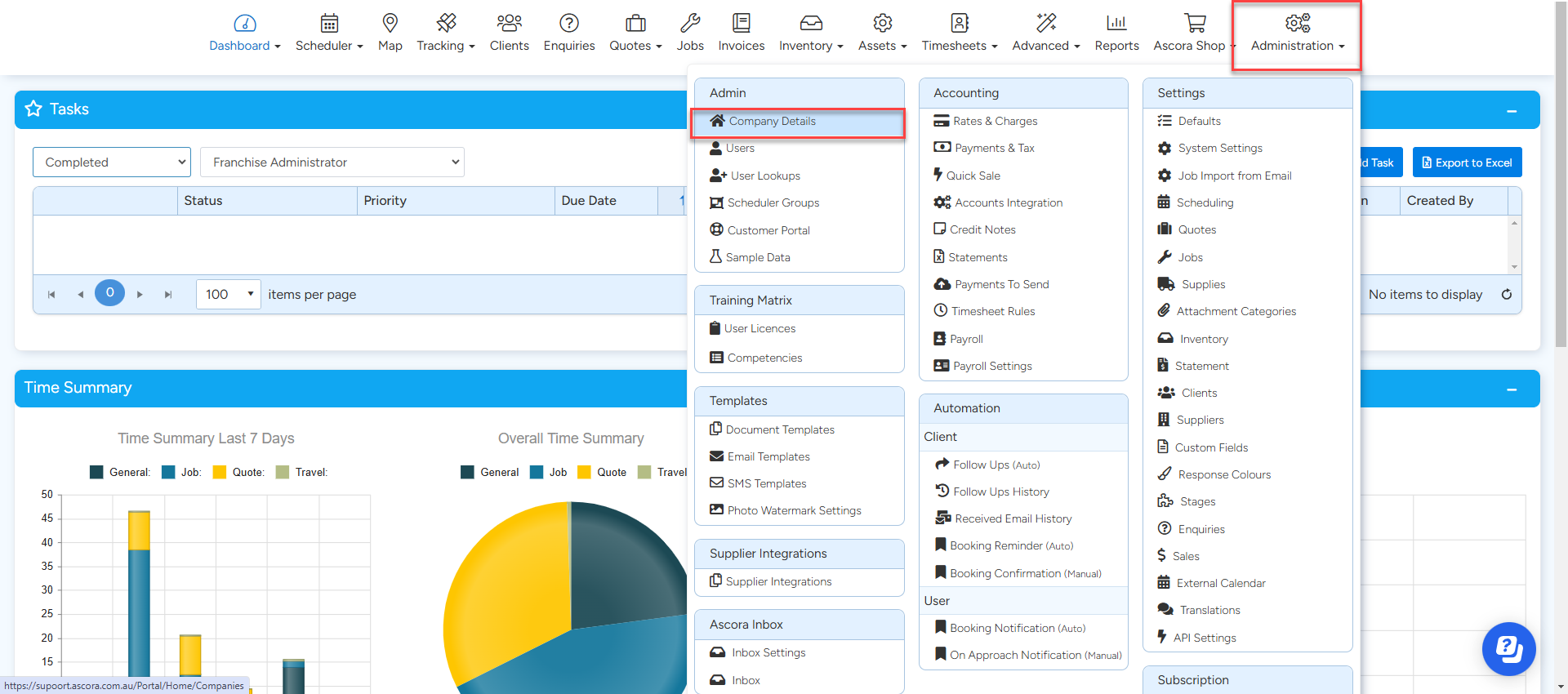1568x694 pixels.
Task: Toggle the Quote legend yellow swatch
Action: (220, 473)
